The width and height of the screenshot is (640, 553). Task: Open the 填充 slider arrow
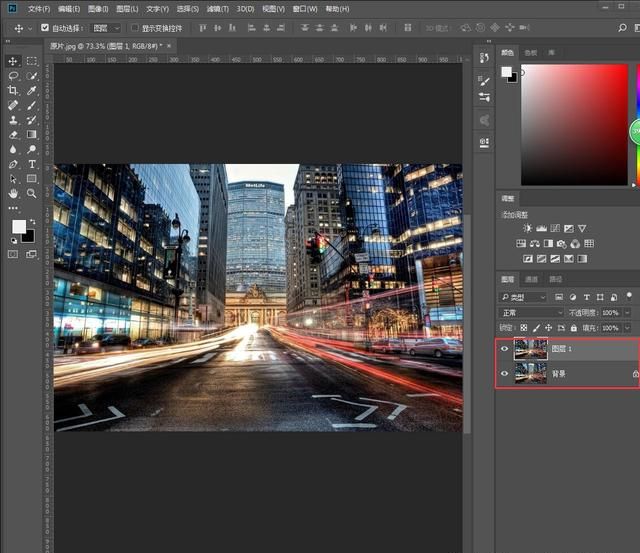[x=627, y=328]
